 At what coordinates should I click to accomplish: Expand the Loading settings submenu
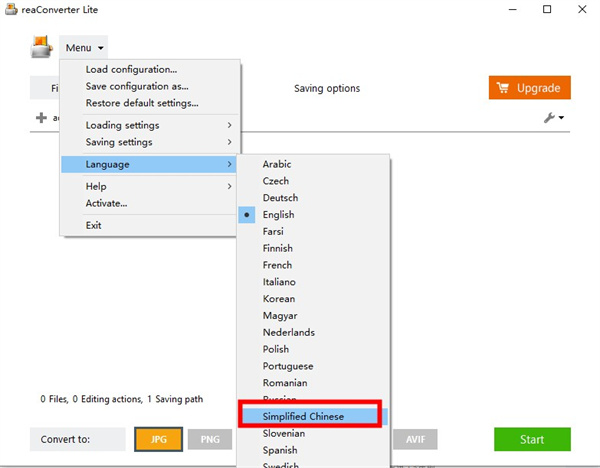click(150, 125)
